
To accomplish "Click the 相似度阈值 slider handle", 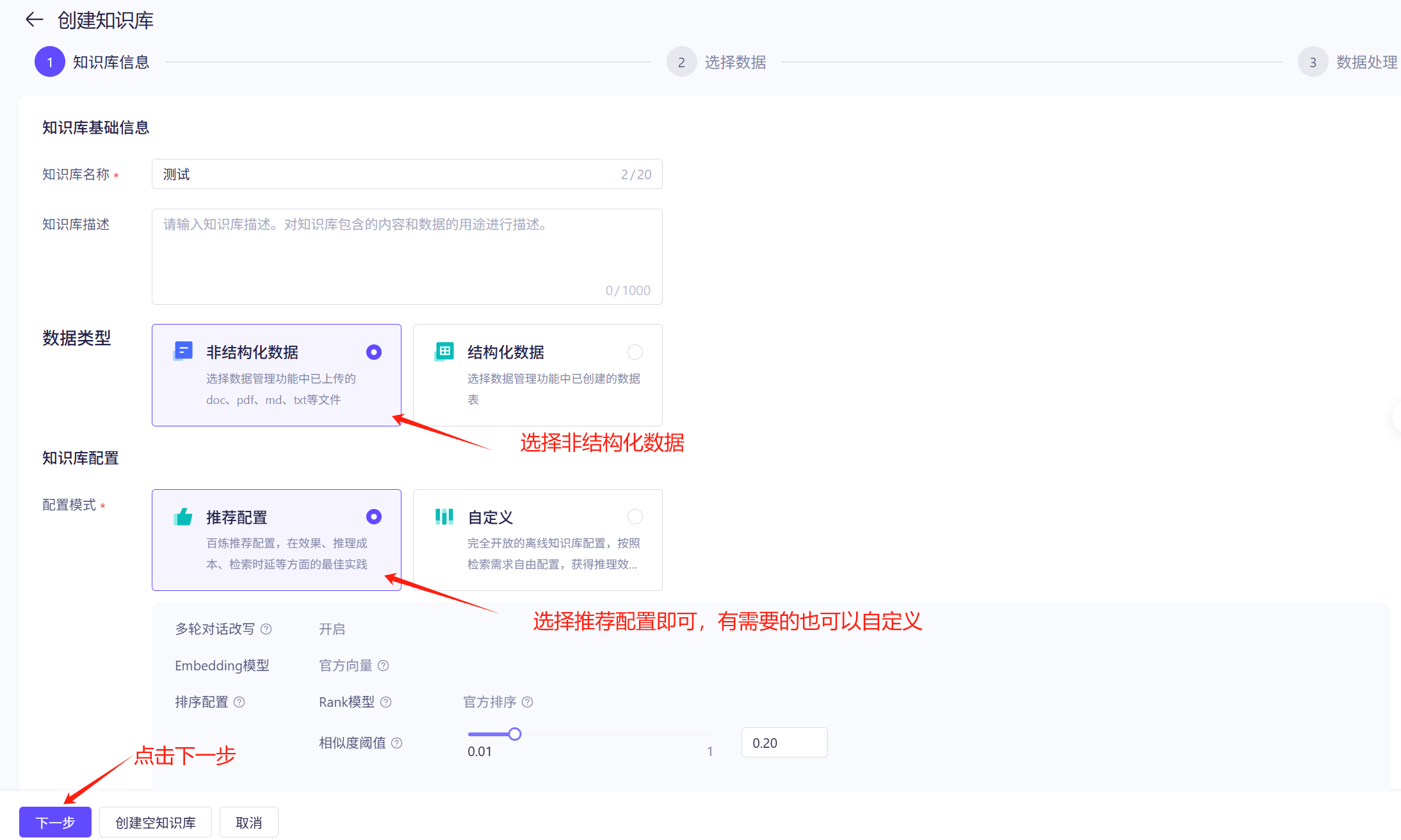I will (515, 734).
